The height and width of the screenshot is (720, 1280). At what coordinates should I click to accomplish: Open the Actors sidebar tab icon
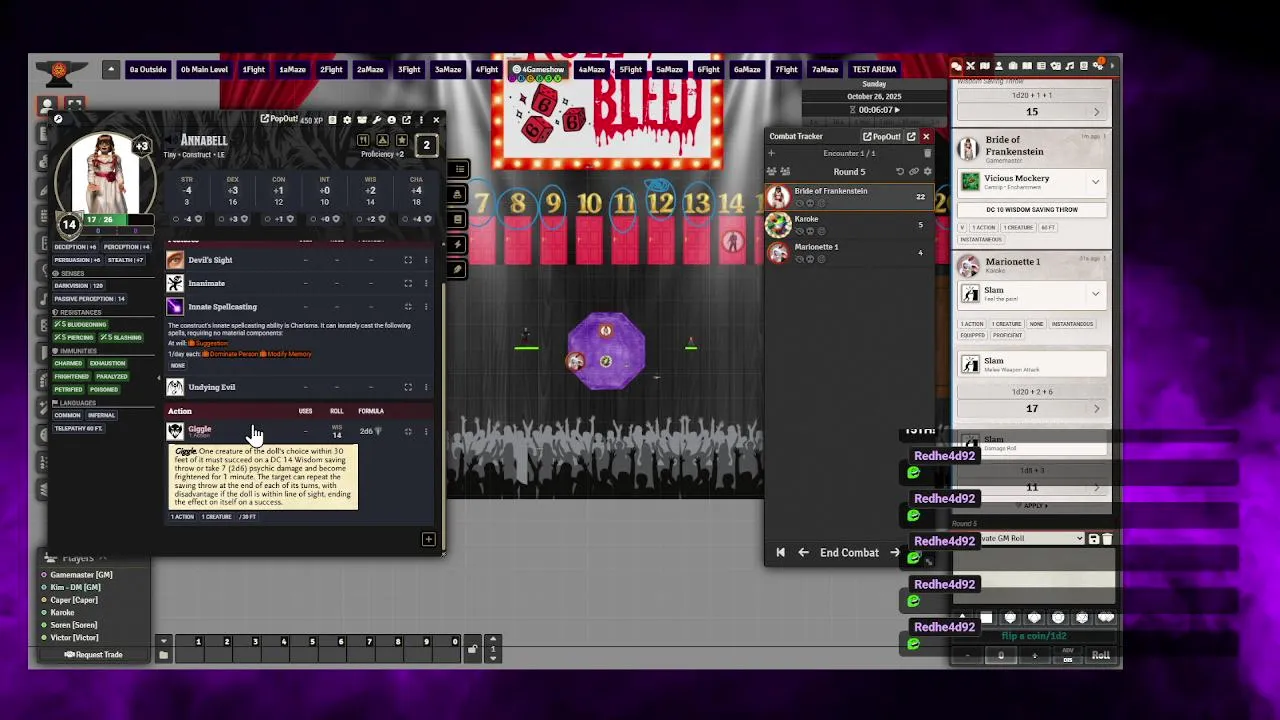(999, 66)
